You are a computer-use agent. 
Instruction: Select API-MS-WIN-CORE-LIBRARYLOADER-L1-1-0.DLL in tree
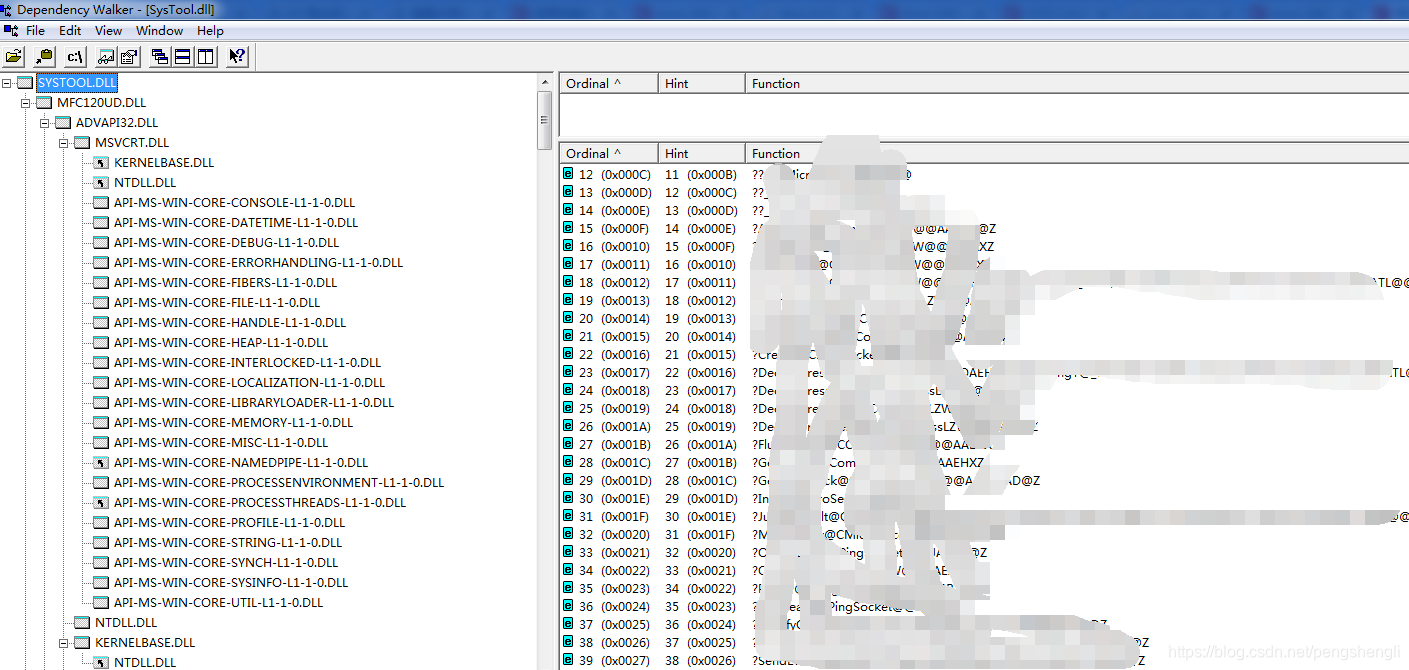(x=254, y=403)
